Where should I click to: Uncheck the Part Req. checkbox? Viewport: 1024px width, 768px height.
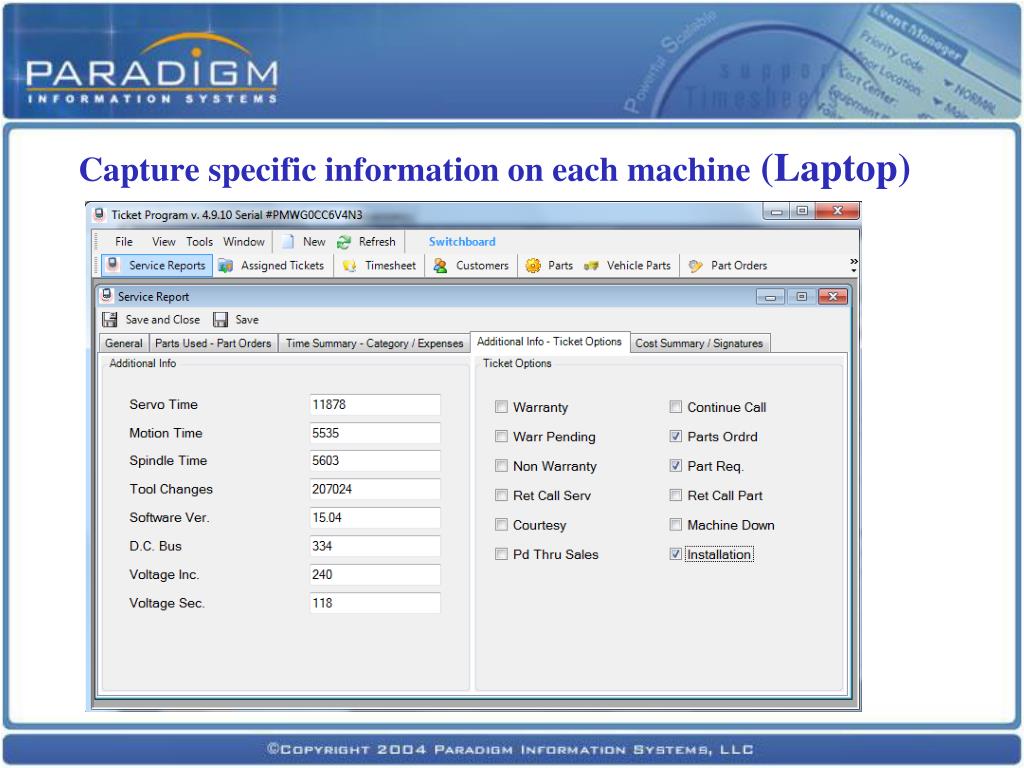tap(676, 466)
